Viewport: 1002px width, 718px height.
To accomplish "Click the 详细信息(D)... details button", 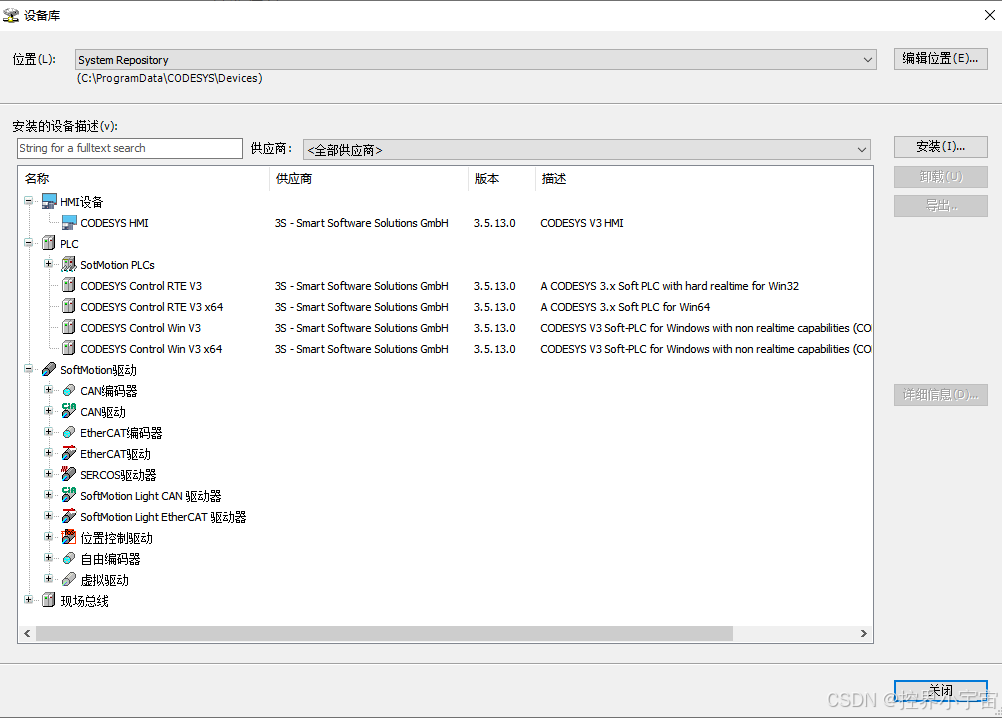I will click(x=941, y=395).
